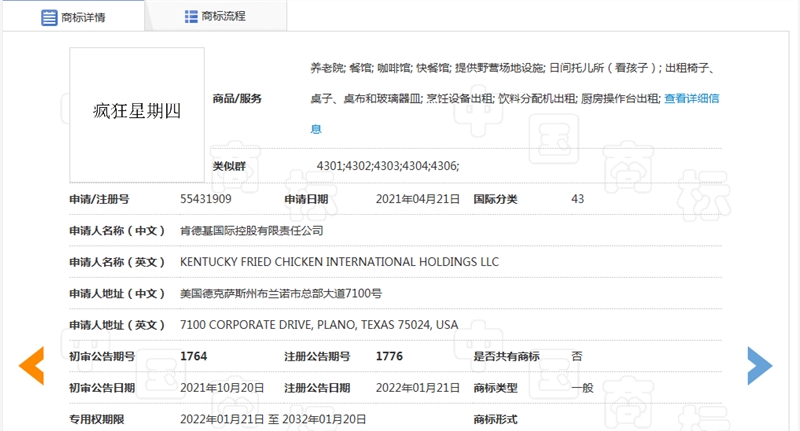Click the 申请人名称（中文） label
This screenshot has width=800, height=431.
tap(117, 231)
